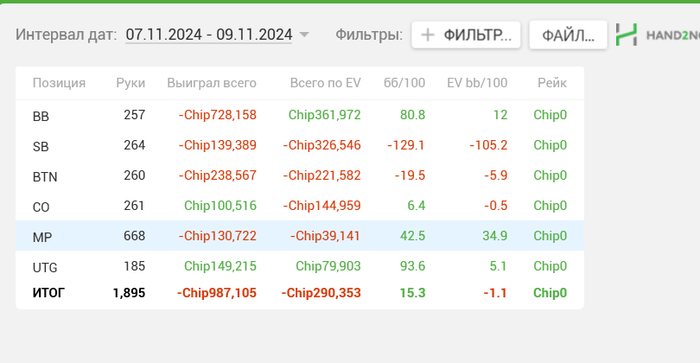Image resolution: width=700 pixels, height=363 pixels.
Task: Select date range 07.11.2024 - 09.11.2024
Action: point(209,34)
